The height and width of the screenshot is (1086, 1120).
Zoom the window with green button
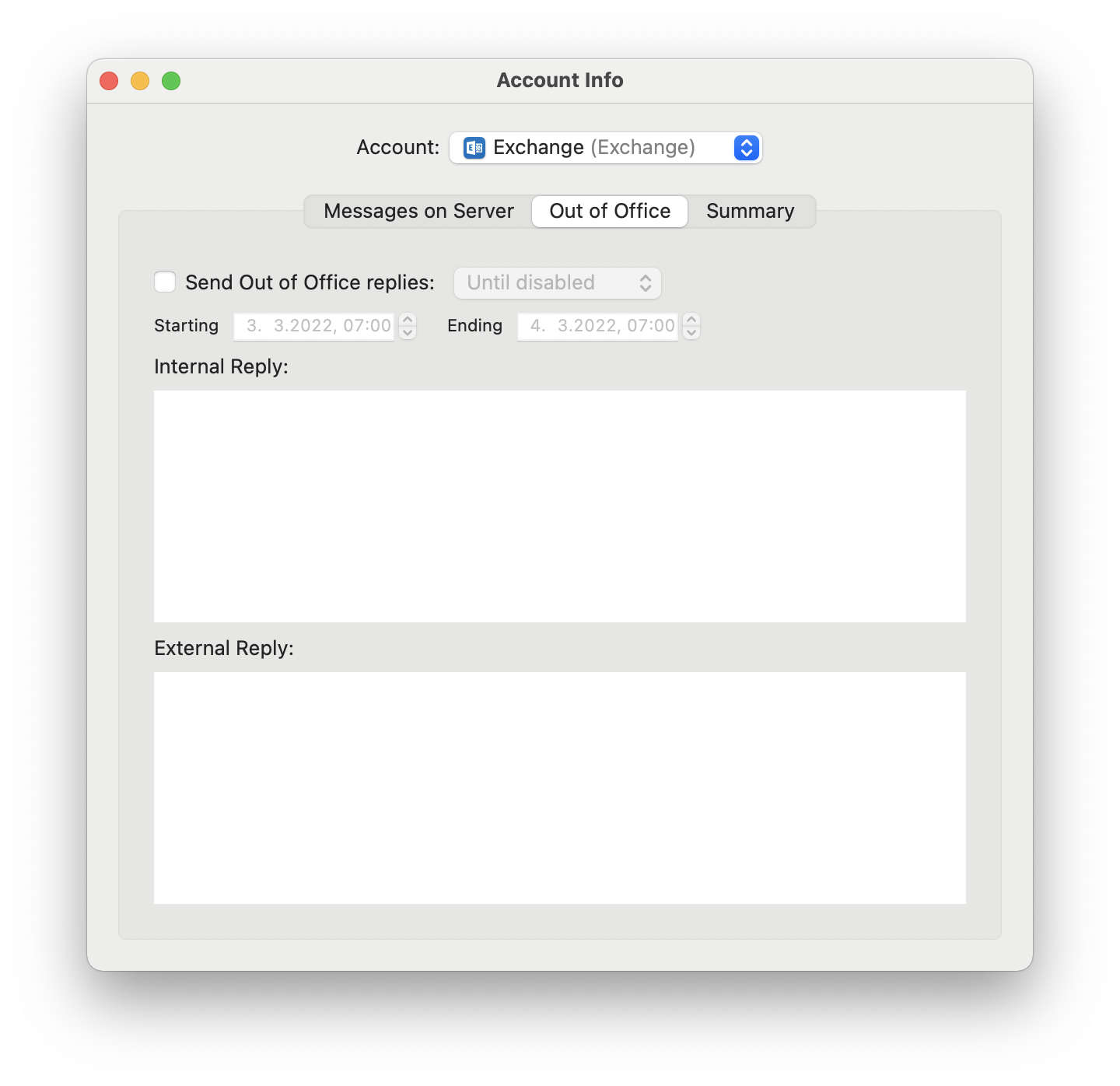coord(171,81)
